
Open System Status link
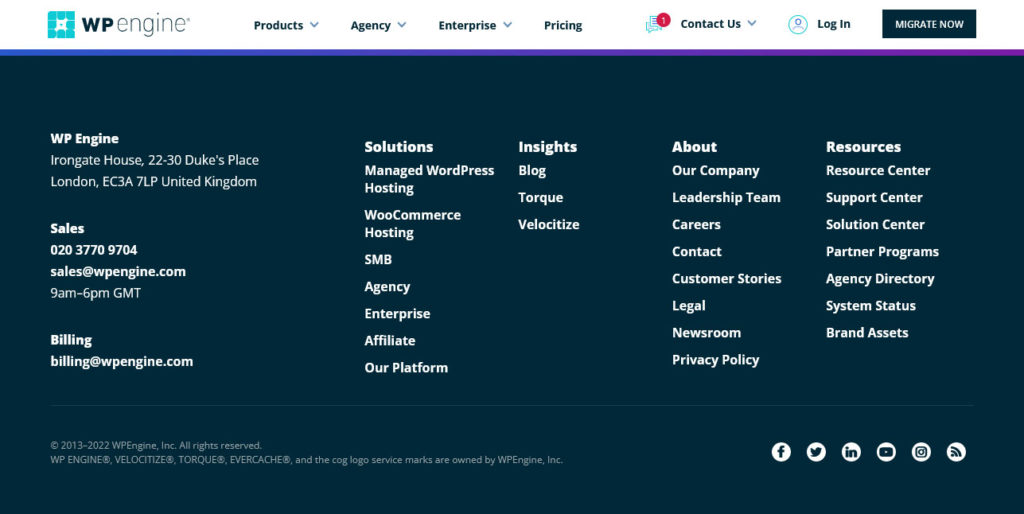pyautogui.click(x=871, y=306)
